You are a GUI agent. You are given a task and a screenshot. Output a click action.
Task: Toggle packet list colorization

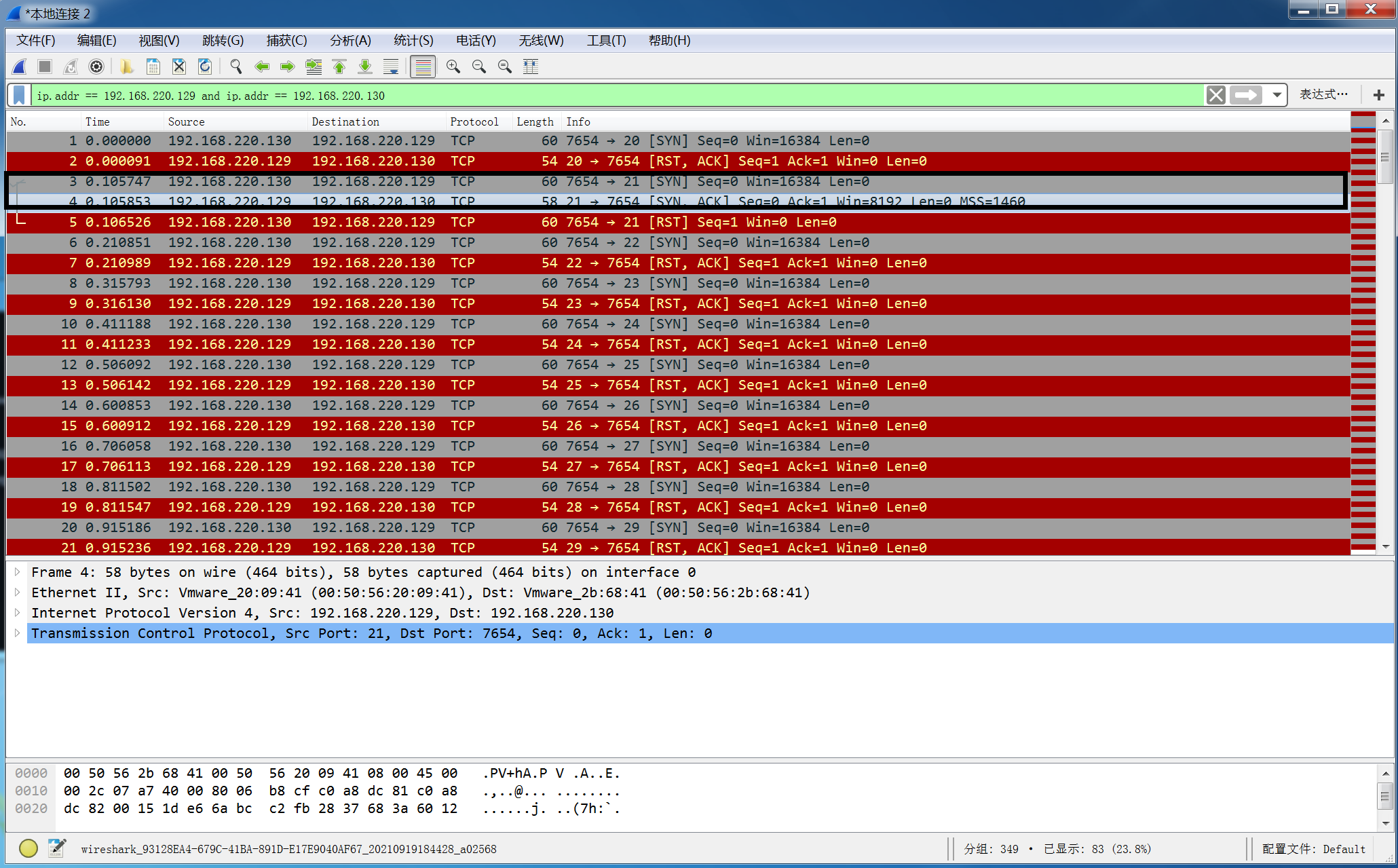click(x=423, y=67)
